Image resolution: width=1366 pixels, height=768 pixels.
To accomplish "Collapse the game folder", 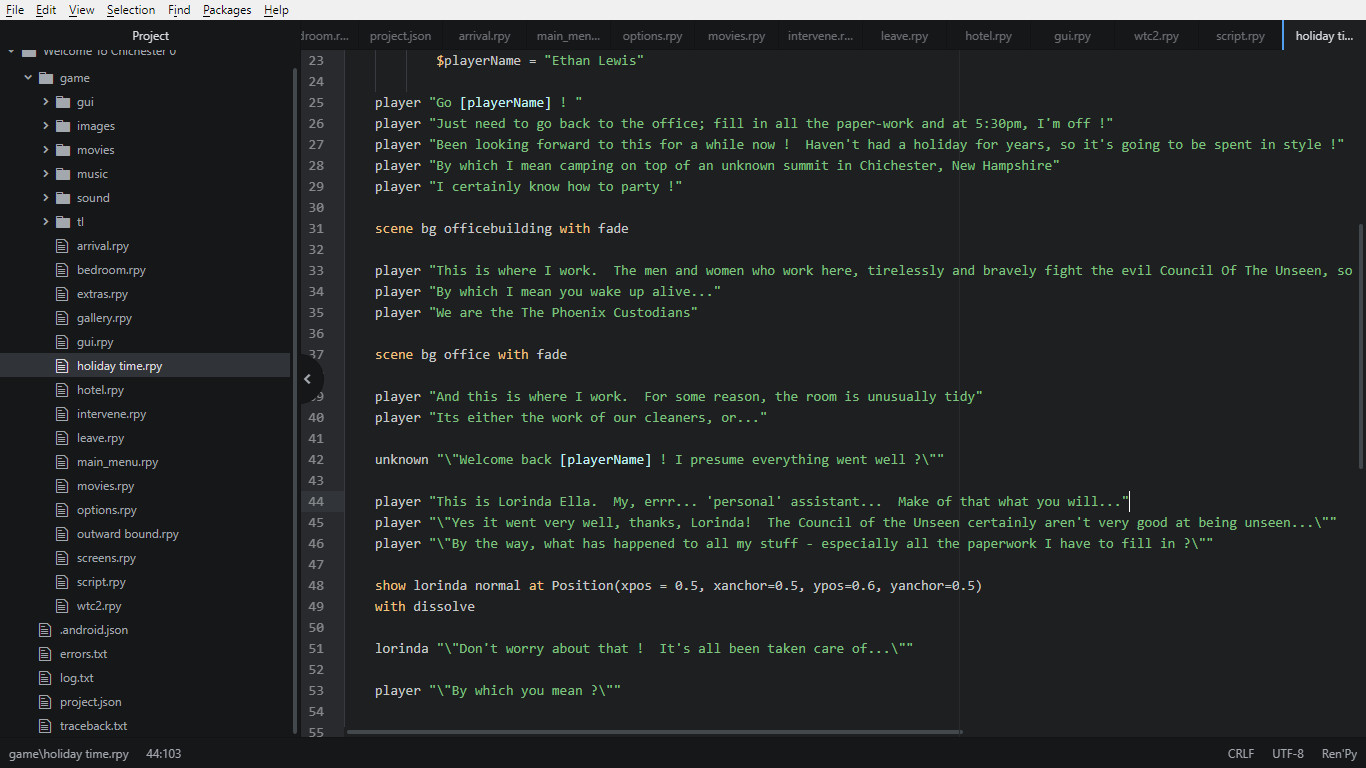I will click(27, 77).
